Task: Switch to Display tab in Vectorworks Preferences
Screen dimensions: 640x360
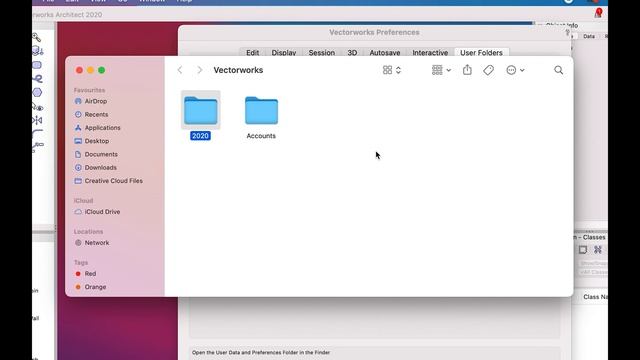Action: 284,53
